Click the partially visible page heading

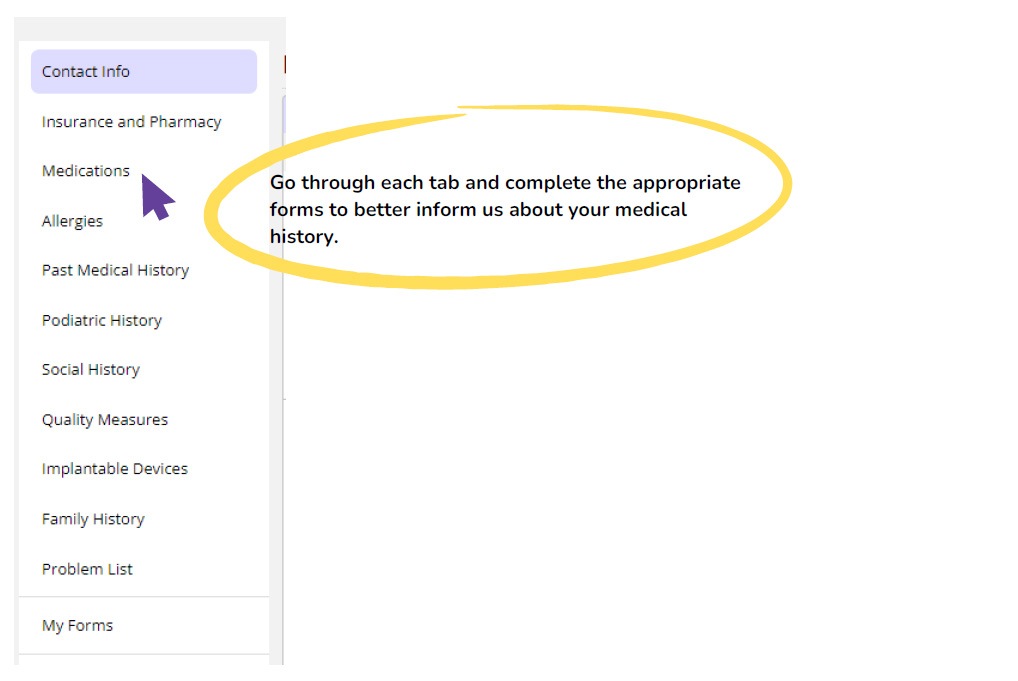tap(286, 64)
